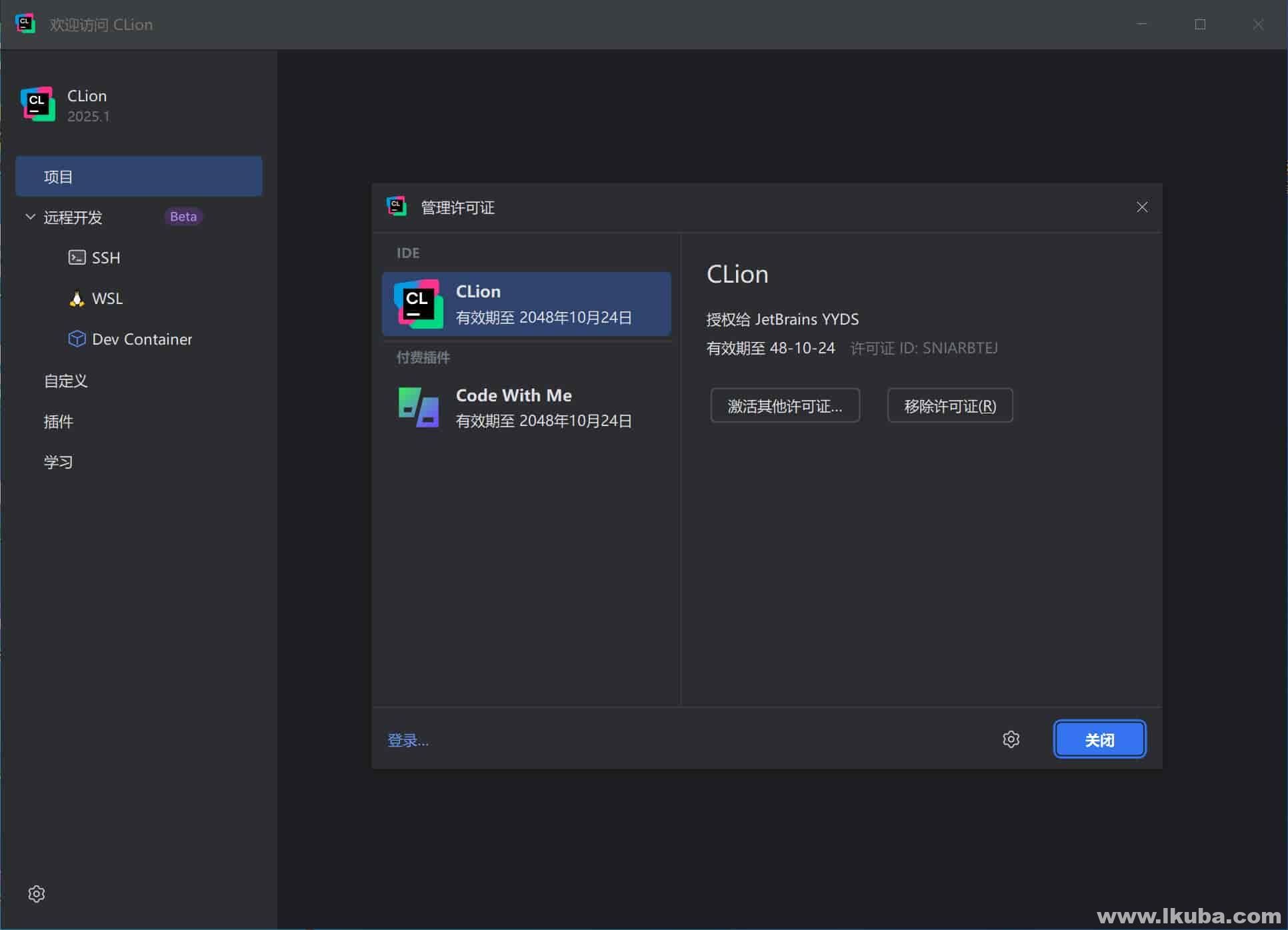1288x930 pixels.
Task: Click the 授权给 JetBrains YYDS text
Action: tap(783, 319)
